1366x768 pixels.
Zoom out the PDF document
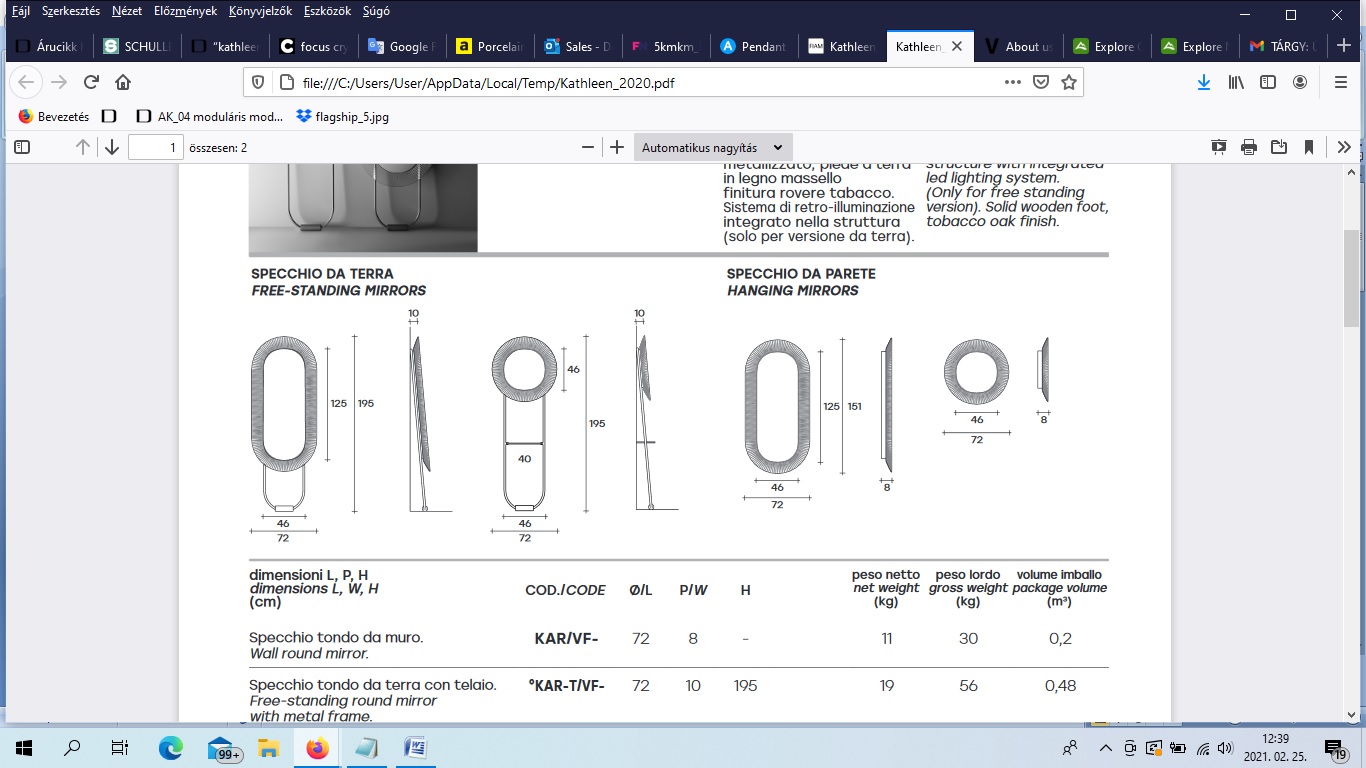[588, 147]
